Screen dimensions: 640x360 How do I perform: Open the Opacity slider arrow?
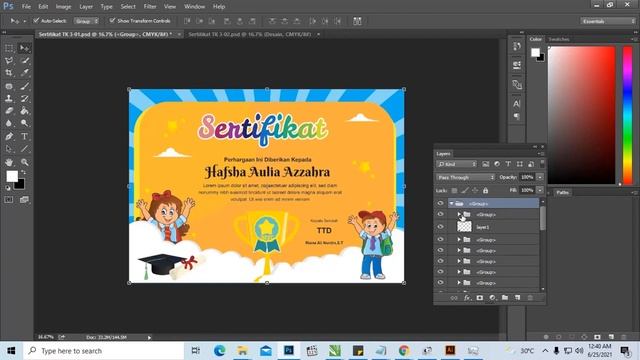tap(540, 177)
